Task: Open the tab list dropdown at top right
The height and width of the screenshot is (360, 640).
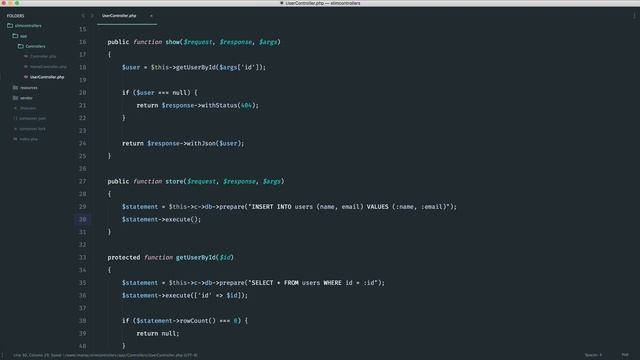Action: pyautogui.click(x=634, y=16)
